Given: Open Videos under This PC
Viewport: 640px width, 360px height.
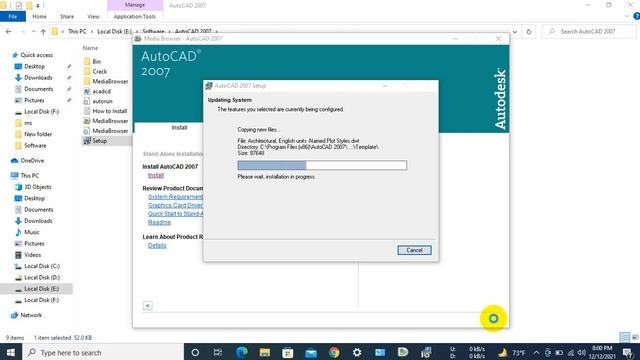Looking at the screenshot, I should 32,255.
